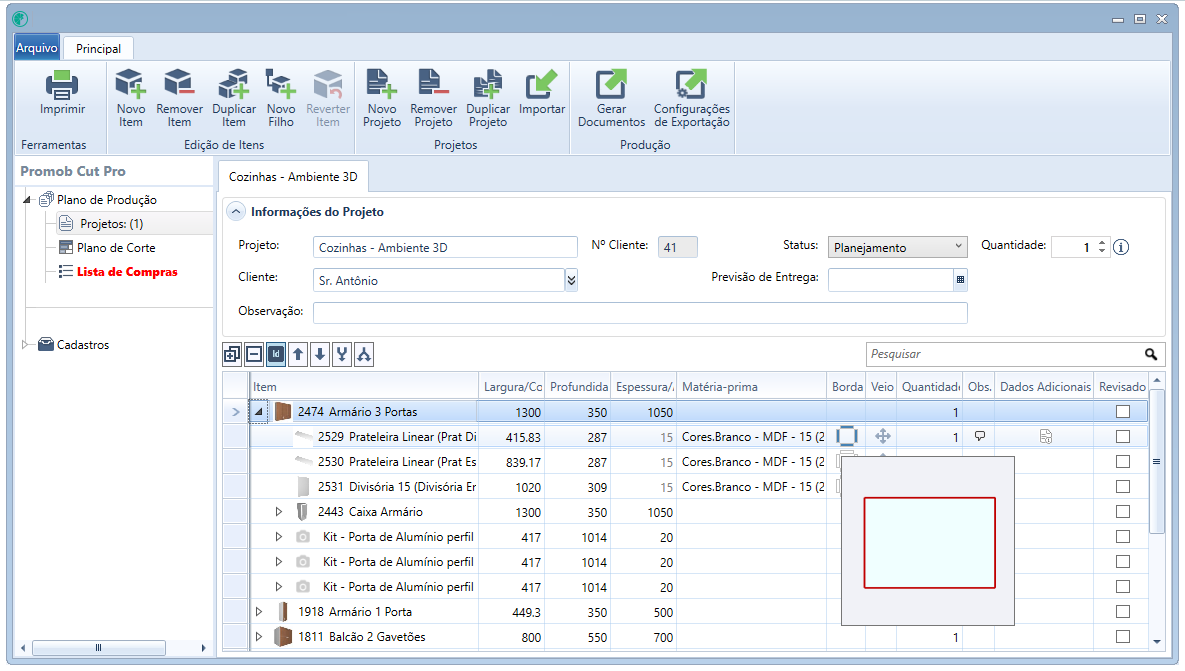1185x671 pixels.
Task: Switch to the Principal ribbon tab
Action: pos(98,48)
